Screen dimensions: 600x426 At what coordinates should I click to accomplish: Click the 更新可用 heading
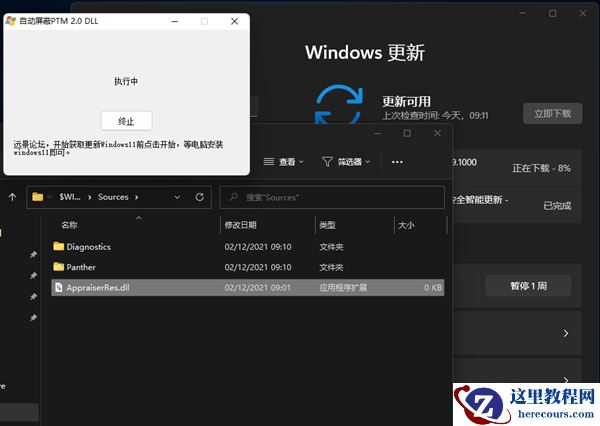tap(406, 101)
